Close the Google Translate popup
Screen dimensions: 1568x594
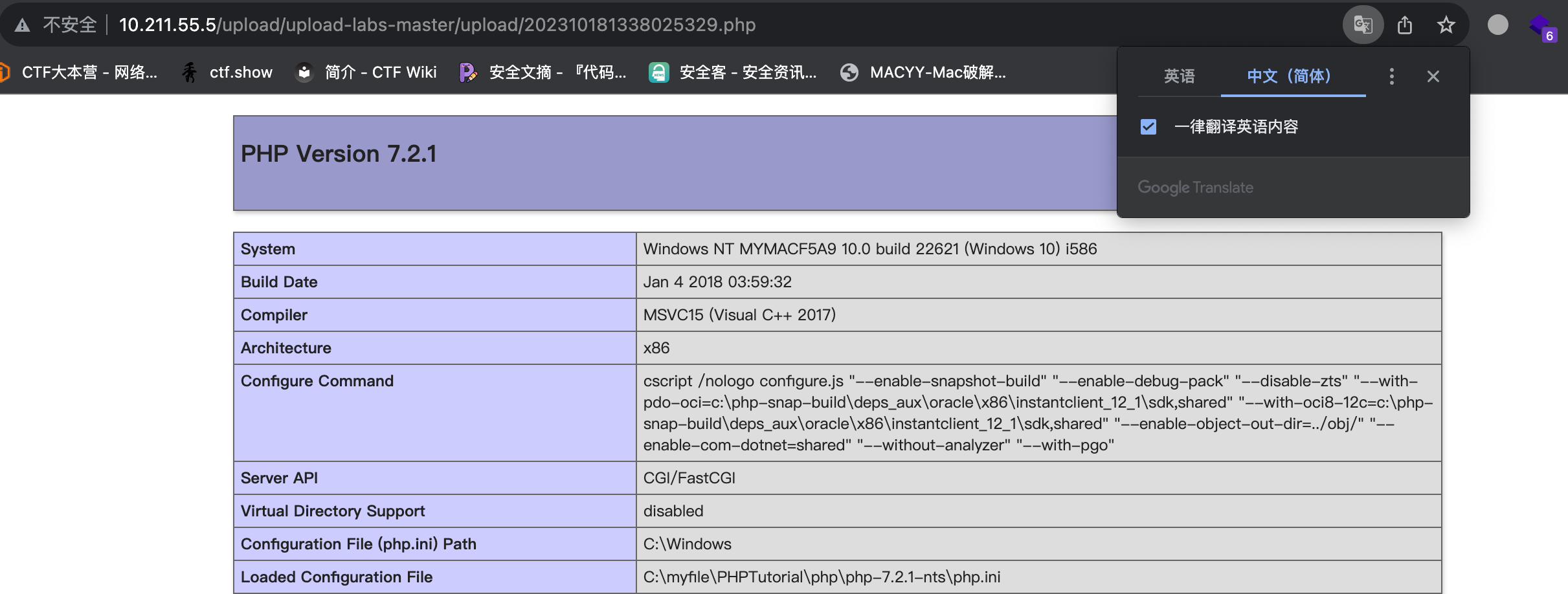1433,76
